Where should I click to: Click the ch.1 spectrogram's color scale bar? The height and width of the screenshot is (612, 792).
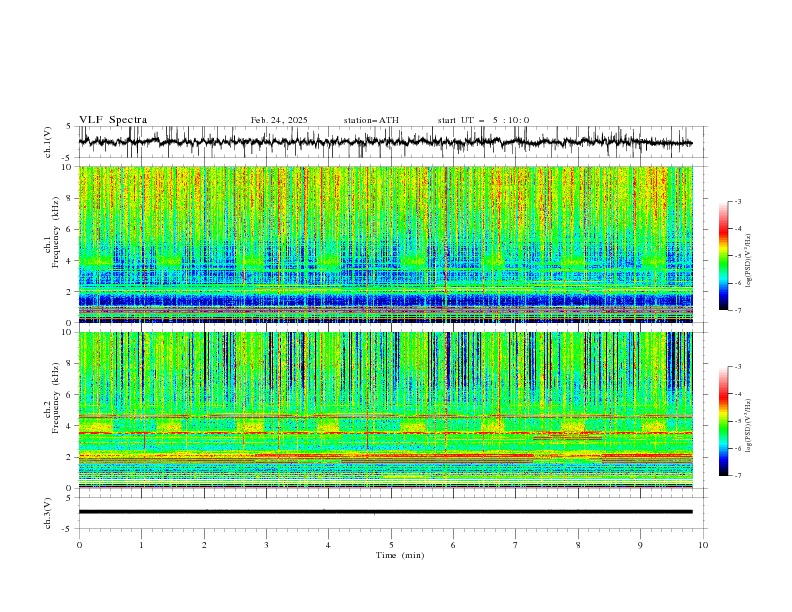723,256
